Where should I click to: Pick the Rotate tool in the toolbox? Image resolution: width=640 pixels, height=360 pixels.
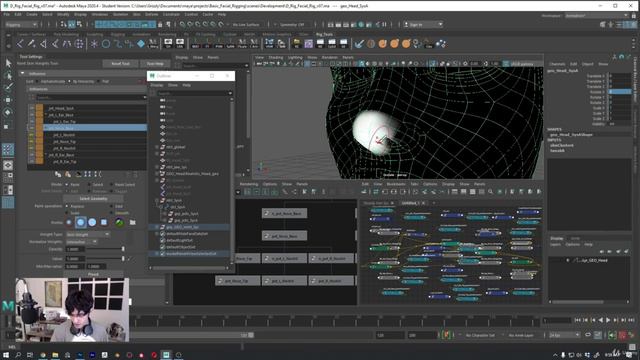8,112
